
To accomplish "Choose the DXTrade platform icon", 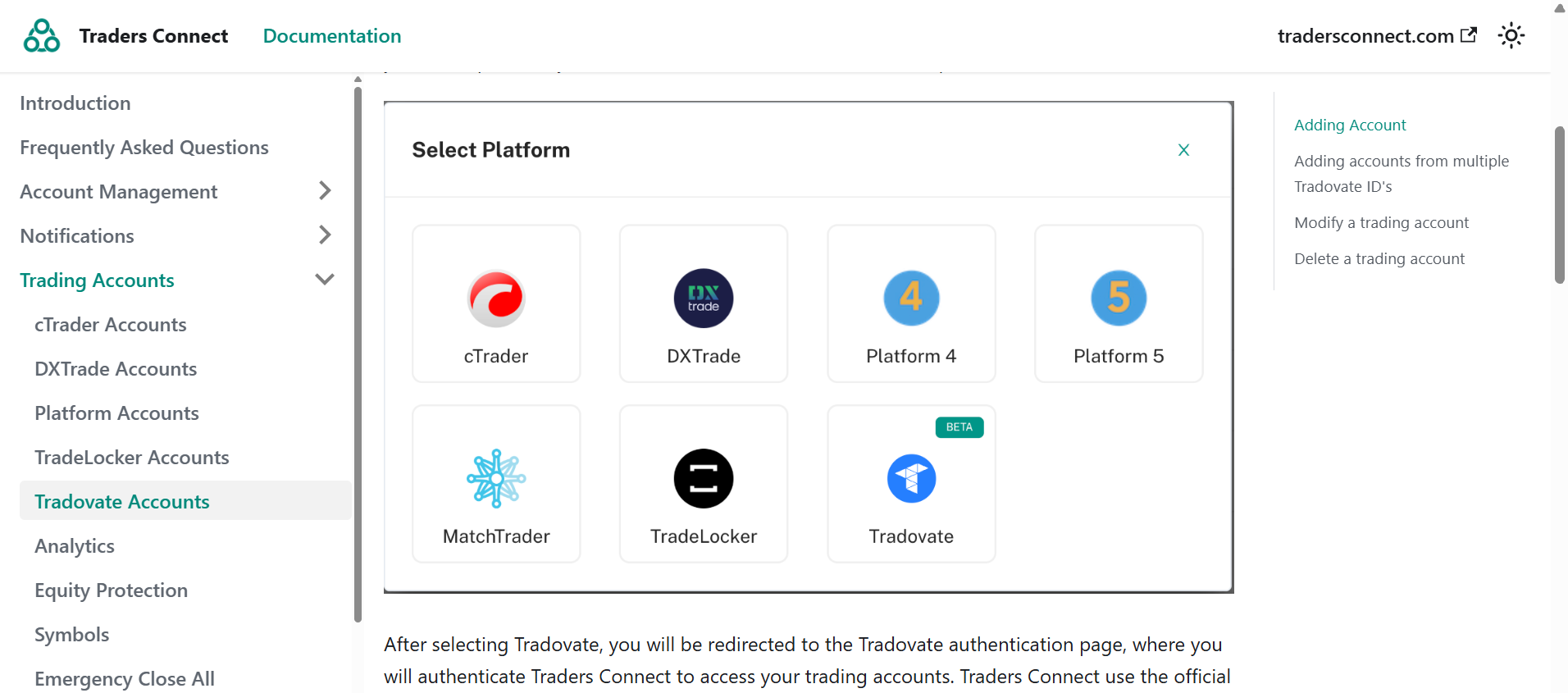I will pos(704,298).
